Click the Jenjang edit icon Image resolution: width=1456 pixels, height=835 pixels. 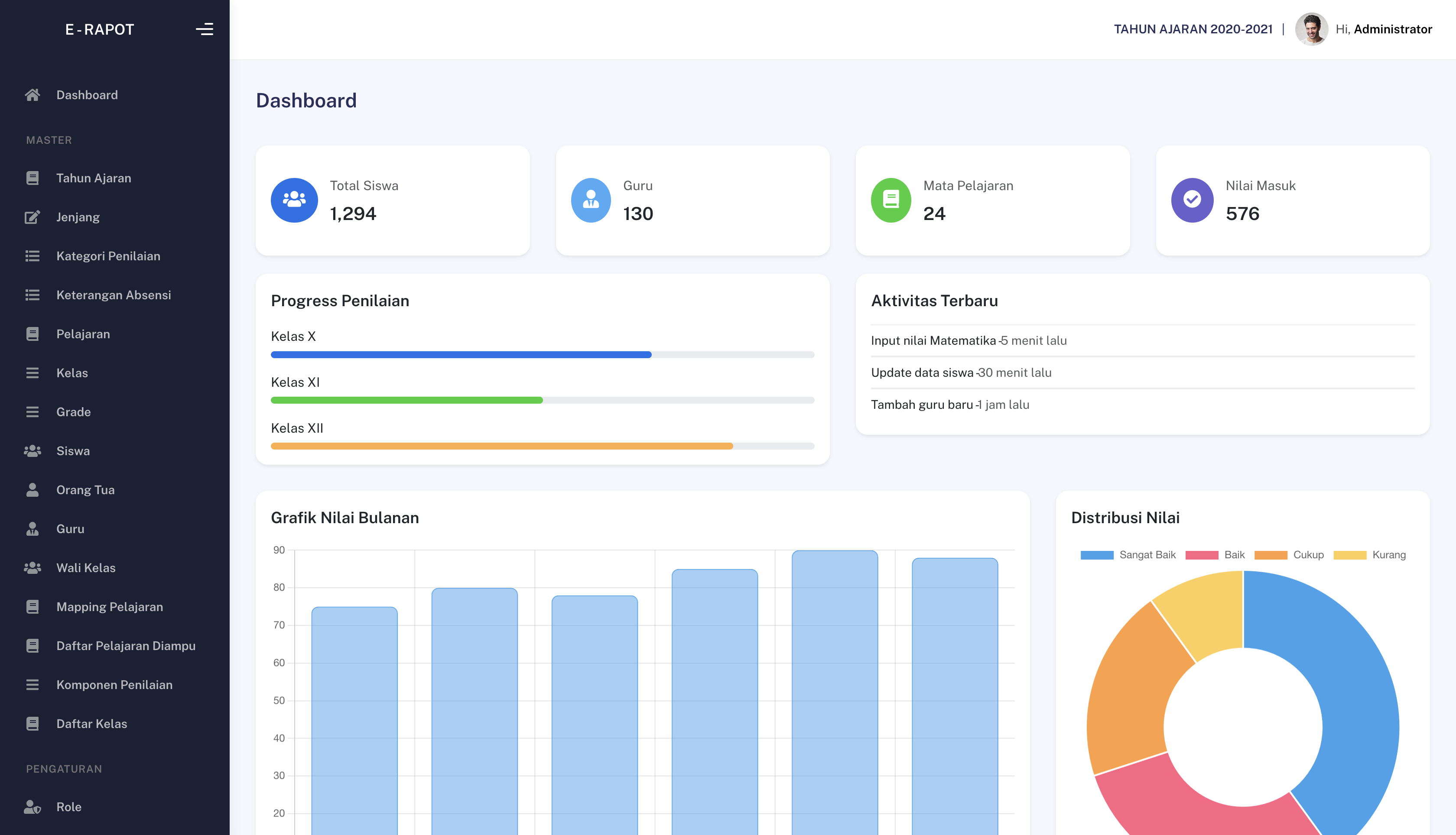[x=32, y=217]
